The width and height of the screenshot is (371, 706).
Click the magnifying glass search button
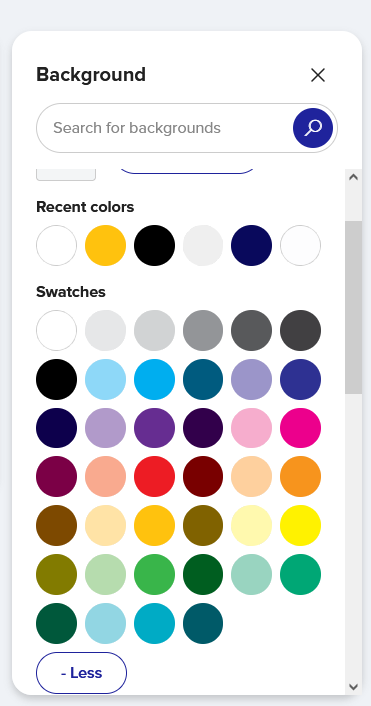pyautogui.click(x=313, y=128)
